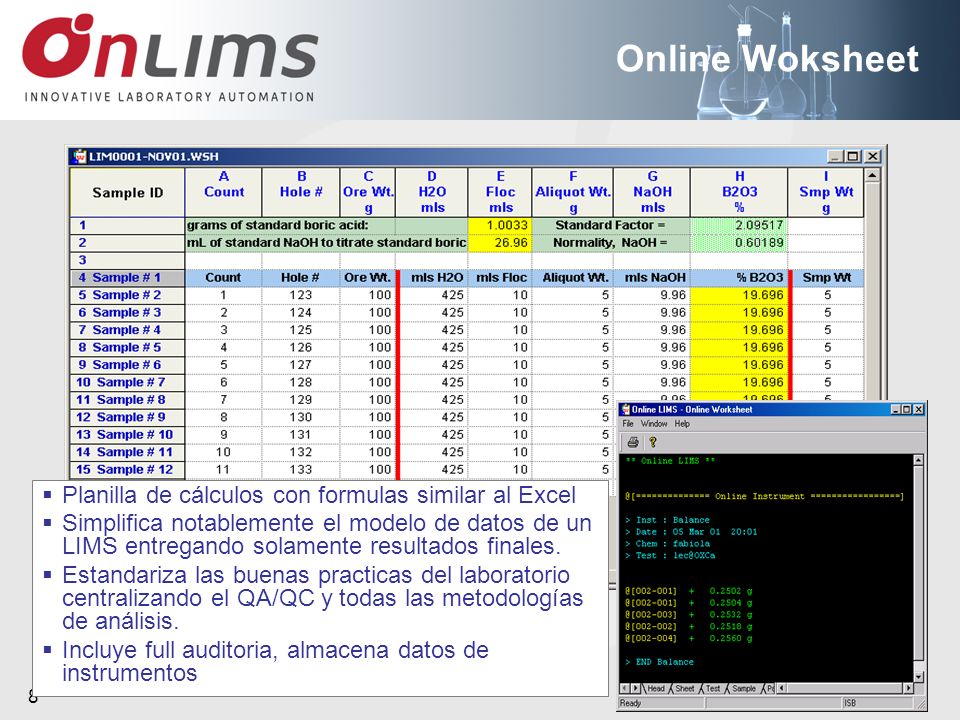Image resolution: width=960 pixels, height=720 pixels.
Task: Click the 'Standard Factor =' label cell
Action: [611, 225]
